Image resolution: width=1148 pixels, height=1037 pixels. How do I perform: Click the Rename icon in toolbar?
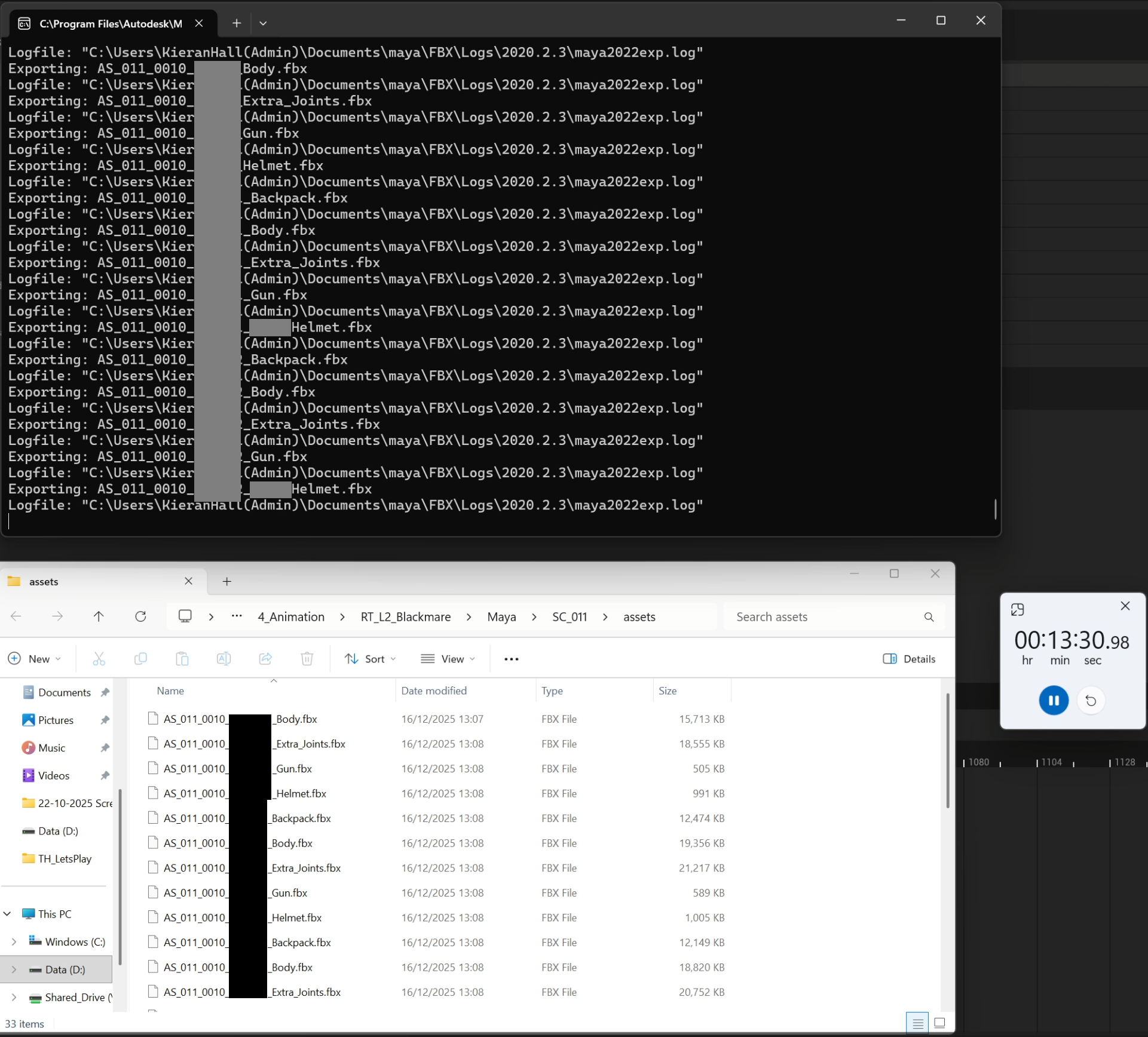click(x=224, y=659)
